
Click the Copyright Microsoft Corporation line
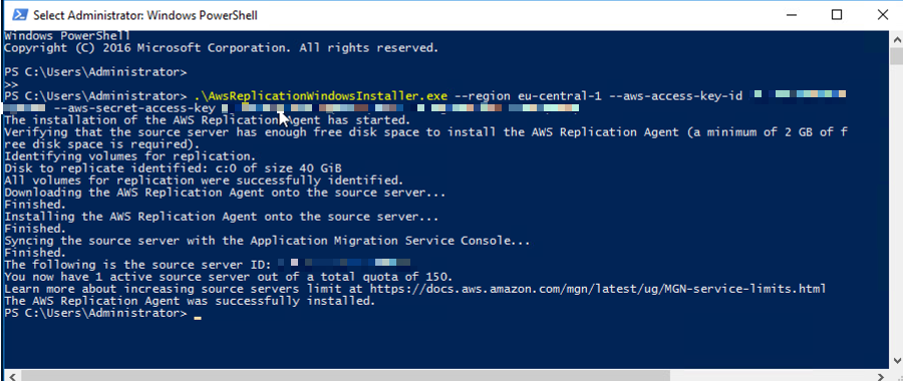[221, 47]
